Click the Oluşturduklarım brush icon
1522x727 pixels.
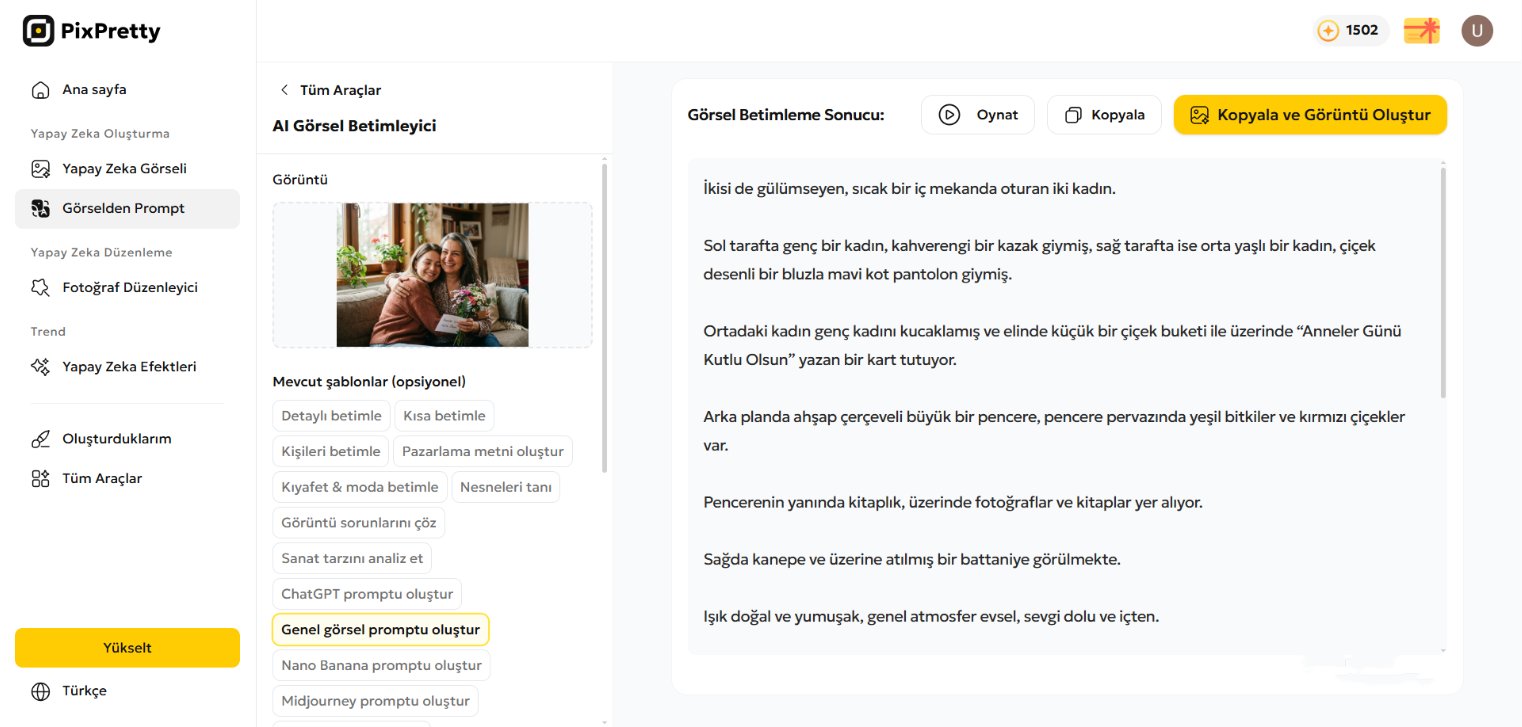point(40,439)
